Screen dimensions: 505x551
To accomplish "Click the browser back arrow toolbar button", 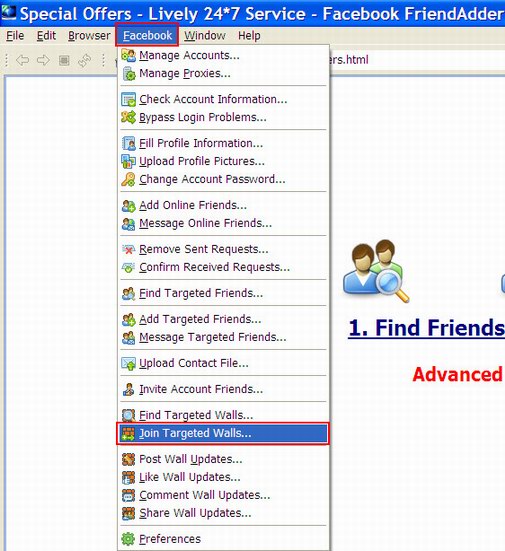I will click(x=22, y=60).
